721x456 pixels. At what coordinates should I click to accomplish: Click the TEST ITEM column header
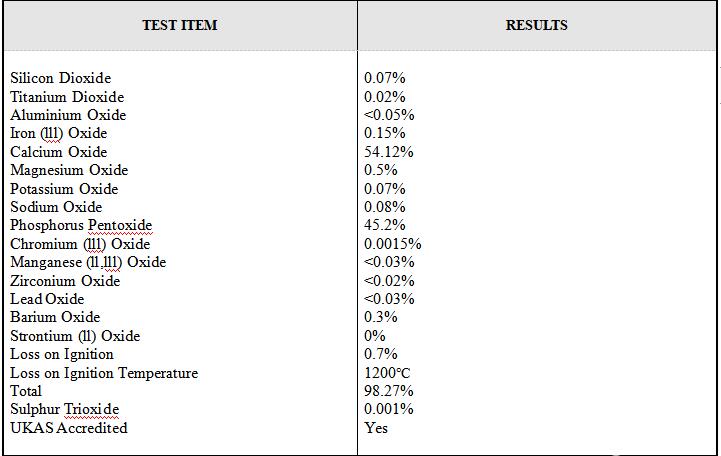(179, 25)
